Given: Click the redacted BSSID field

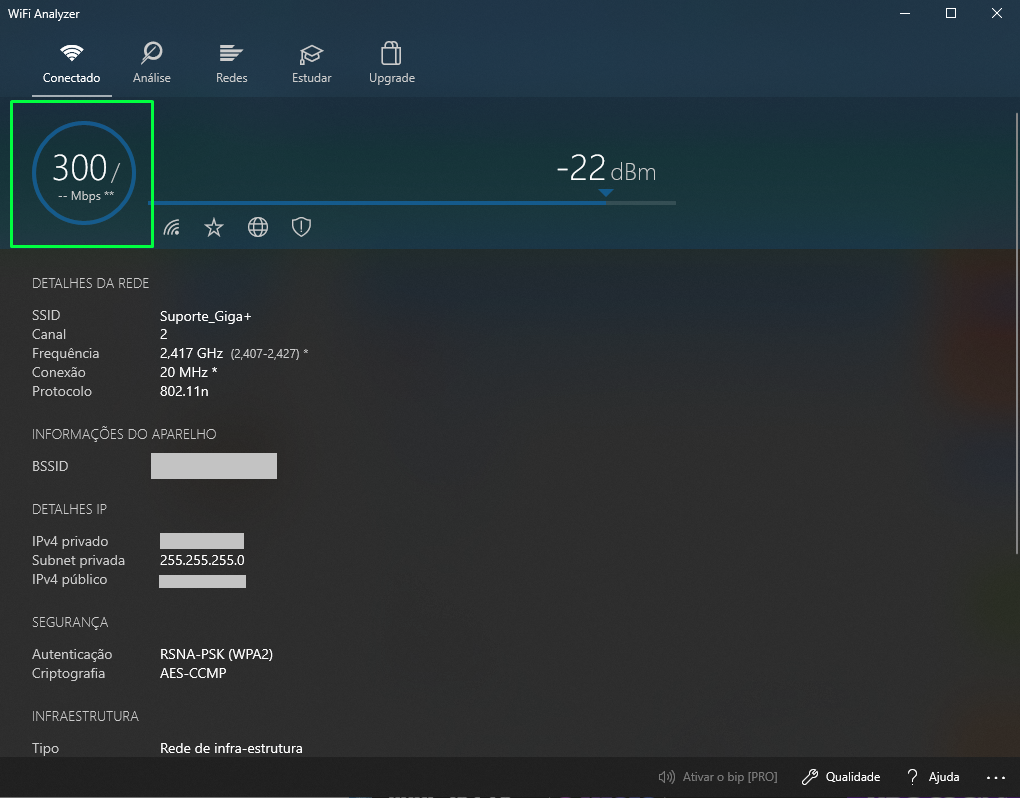Looking at the screenshot, I should [x=213, y=466].
